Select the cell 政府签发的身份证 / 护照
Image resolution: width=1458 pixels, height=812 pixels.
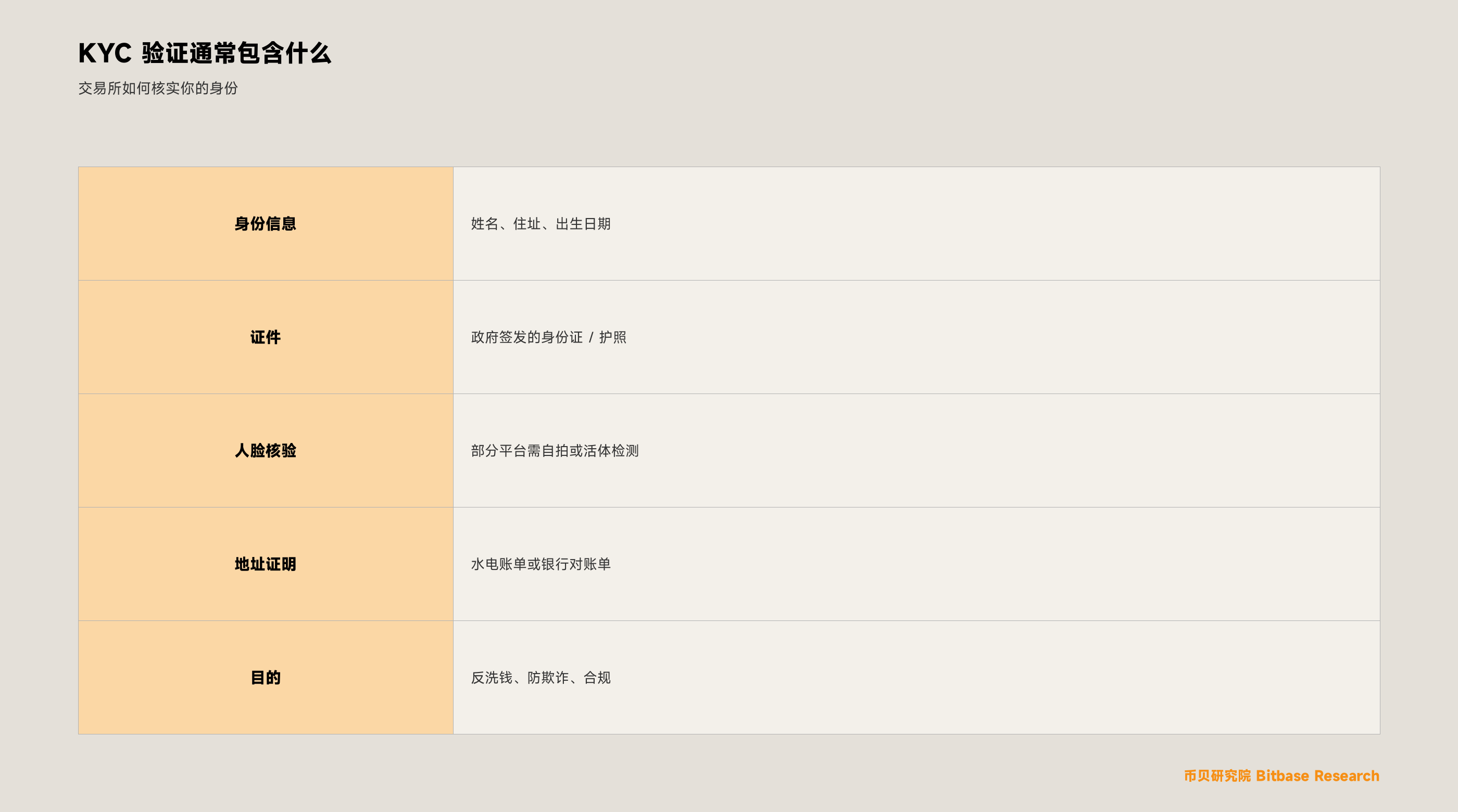(x=916, y=337)
